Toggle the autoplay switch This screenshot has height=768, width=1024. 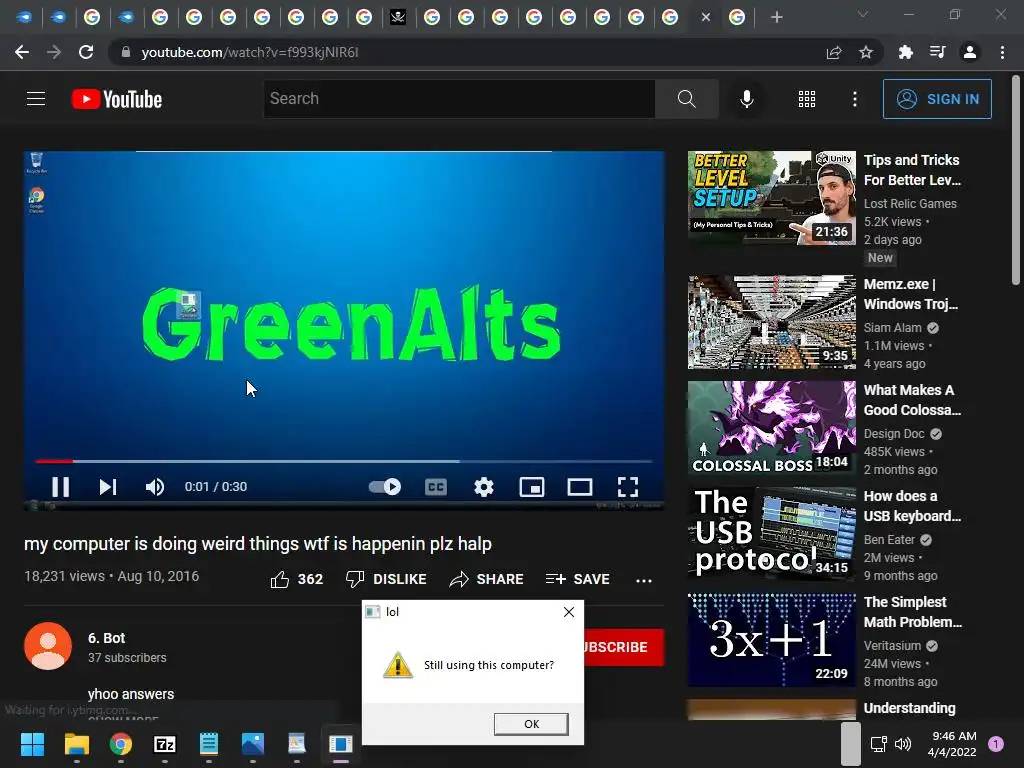coord(385,487)
